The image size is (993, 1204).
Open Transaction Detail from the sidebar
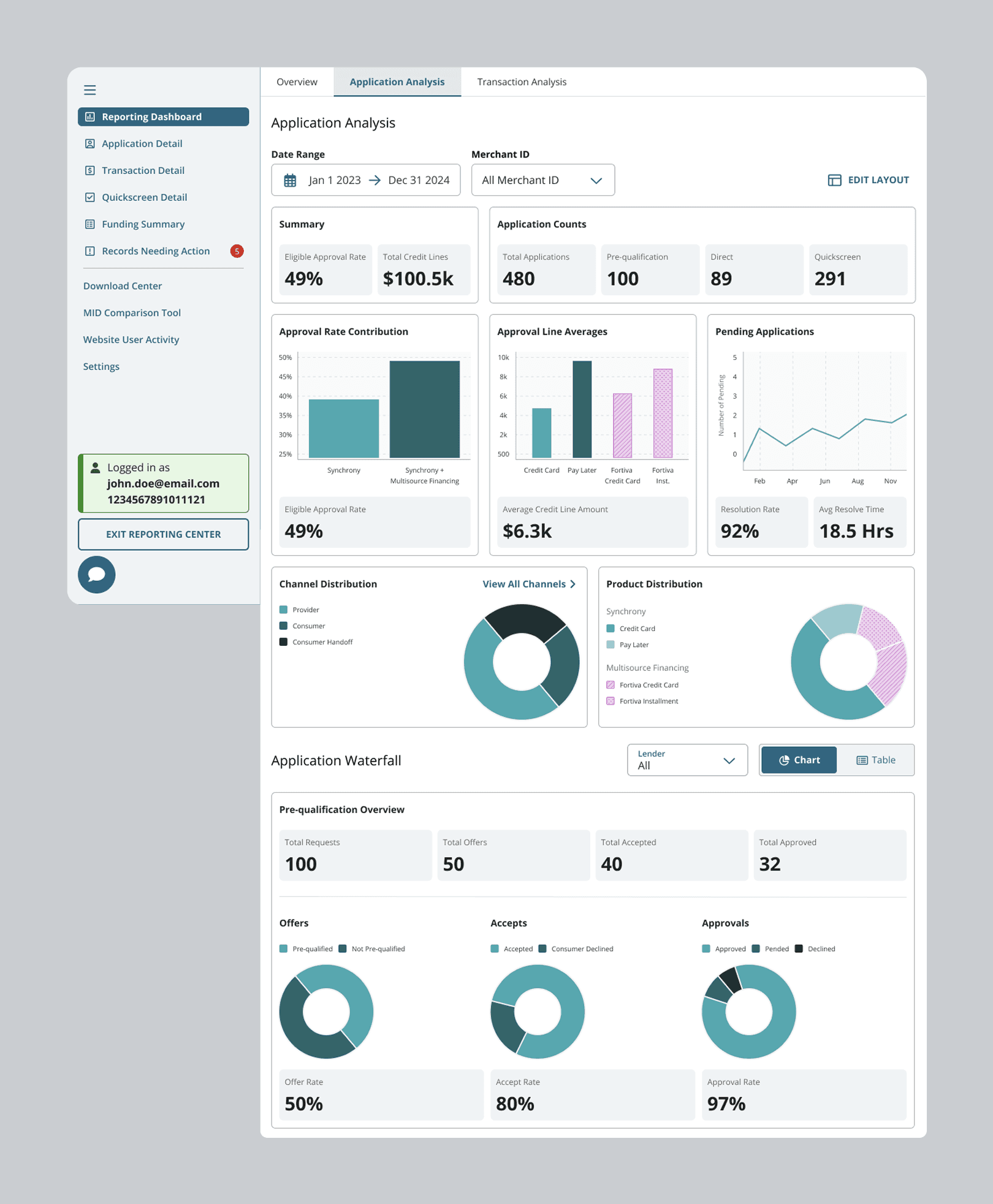pyautogui.click(x=143, y=170)
